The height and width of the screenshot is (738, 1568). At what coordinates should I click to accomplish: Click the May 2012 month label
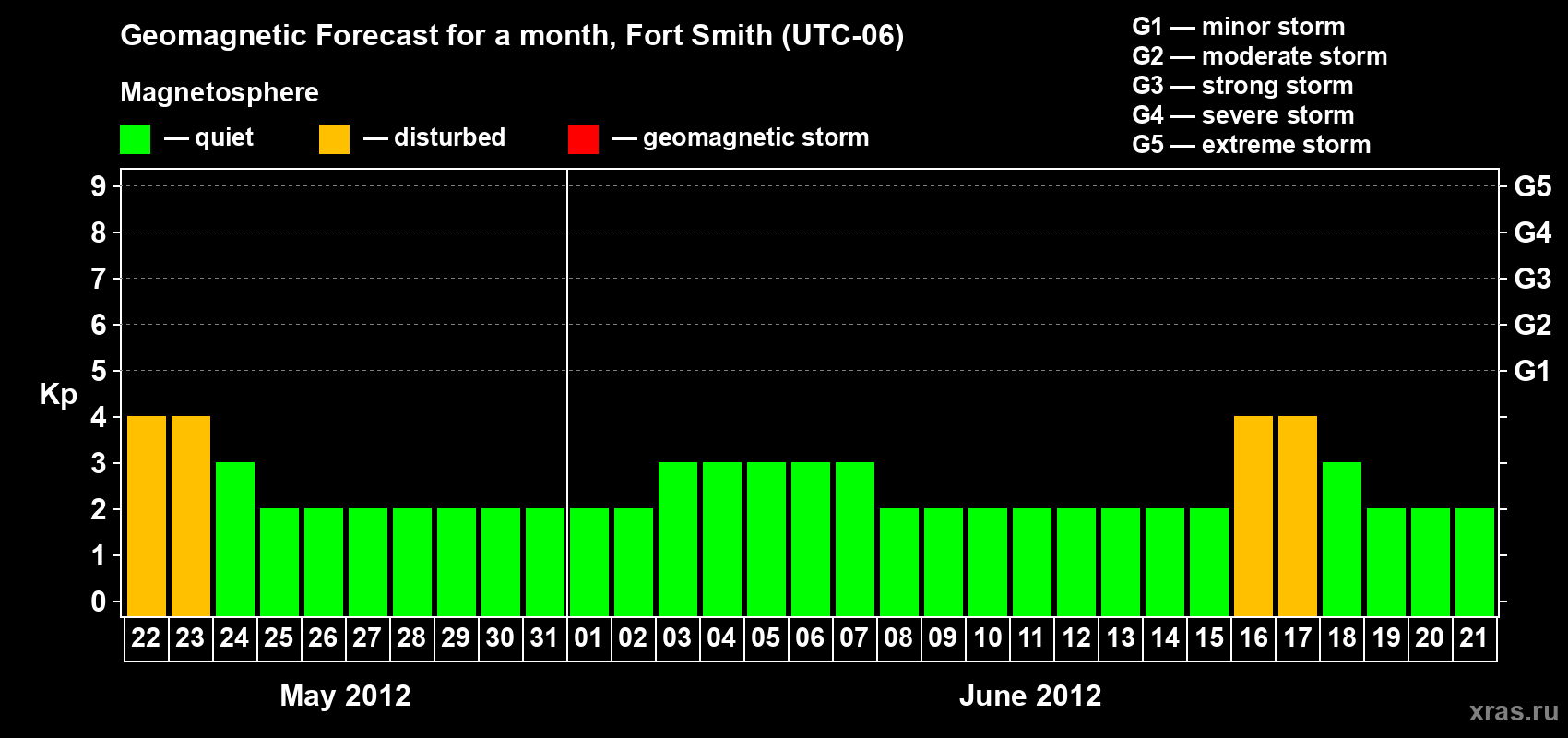coord(345,696)
